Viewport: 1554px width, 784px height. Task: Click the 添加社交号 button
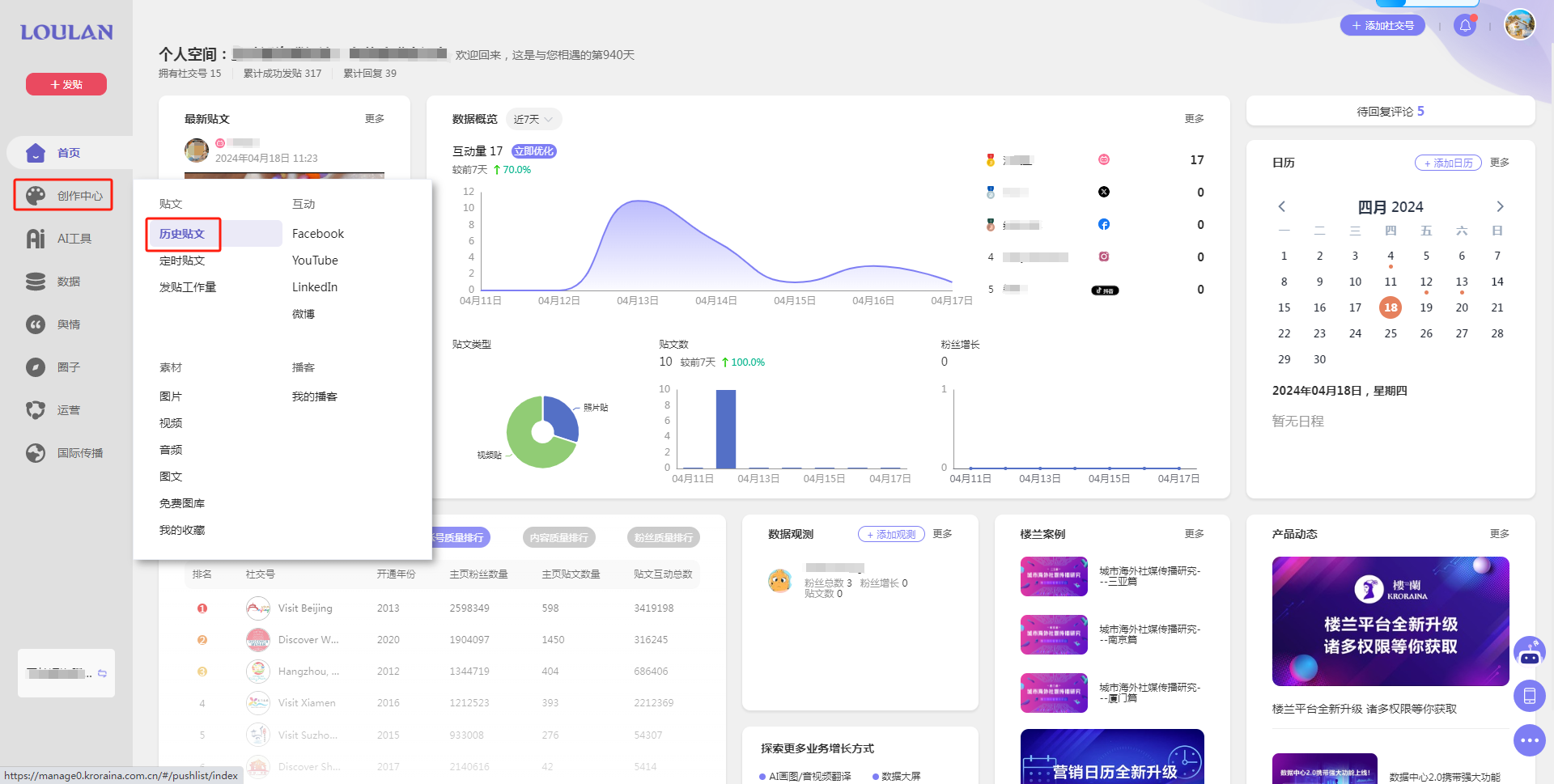[x=1382, y=26]
